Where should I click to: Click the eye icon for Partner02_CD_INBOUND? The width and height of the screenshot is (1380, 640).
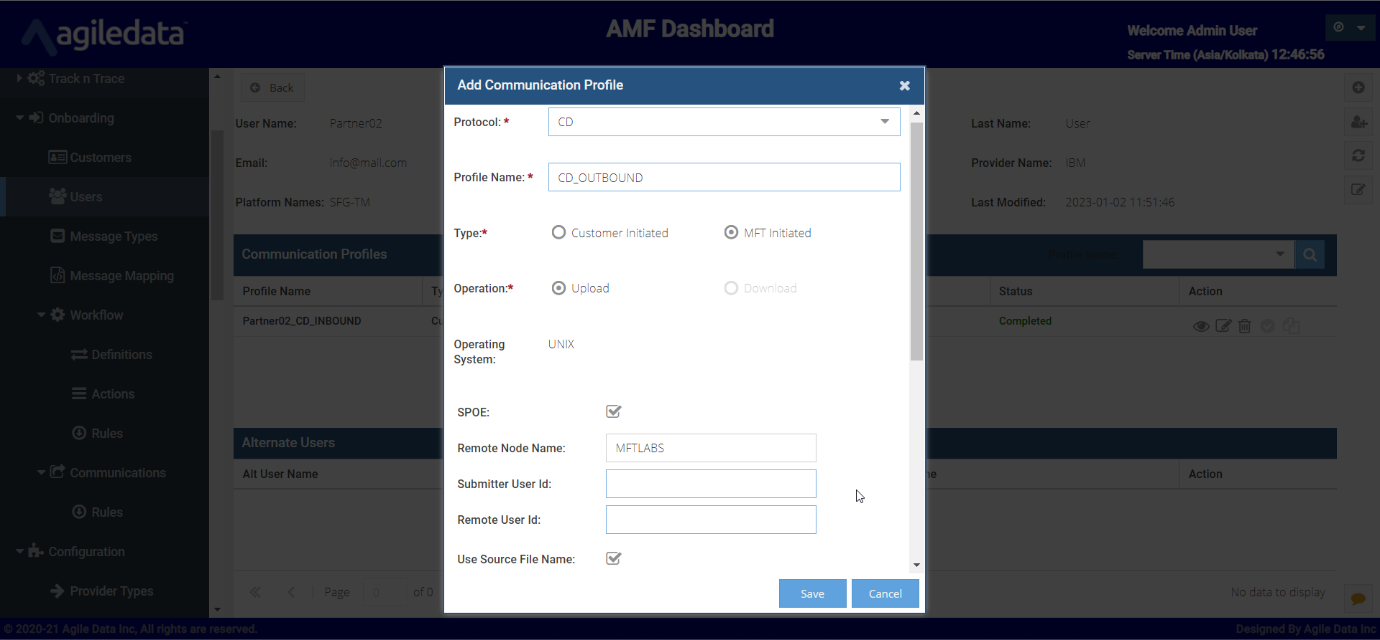1201,327
